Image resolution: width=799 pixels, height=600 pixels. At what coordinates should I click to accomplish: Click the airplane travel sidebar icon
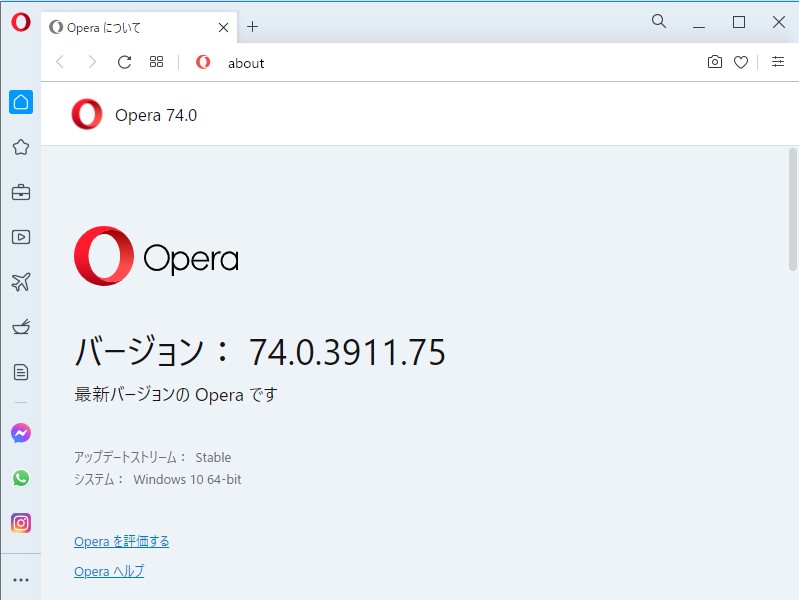(21, 282)
